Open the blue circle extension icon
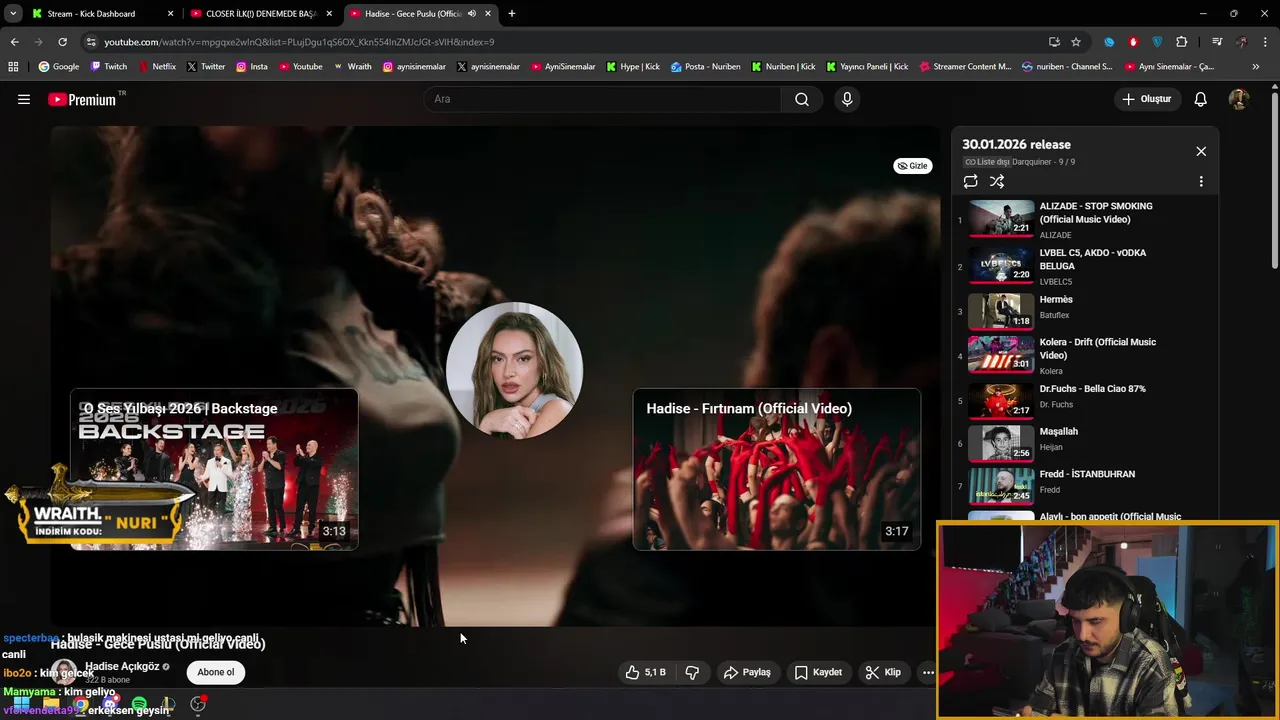 tap(1109, 42)
